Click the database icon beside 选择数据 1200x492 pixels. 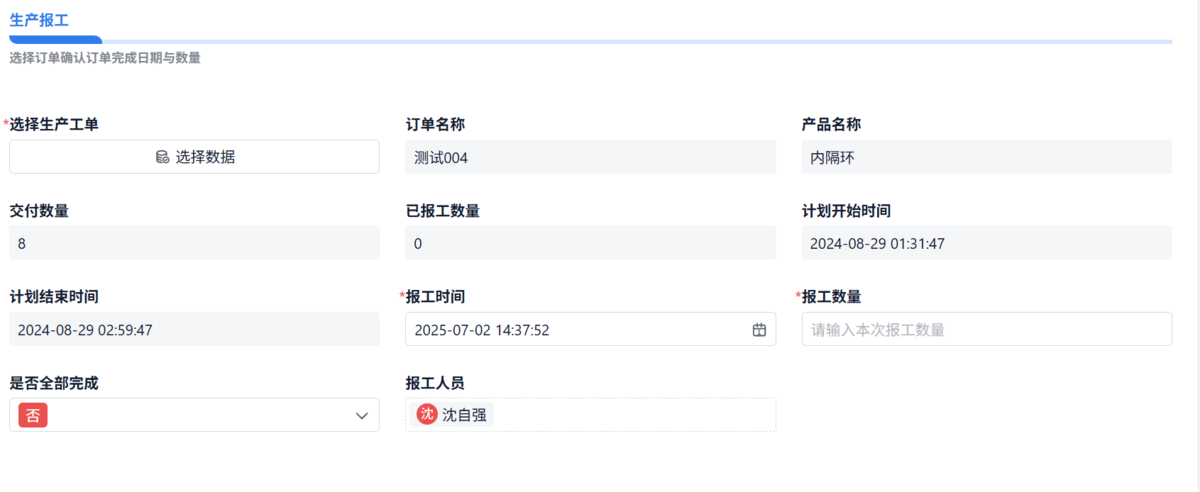pyautogui.click(x=162, y=157)
